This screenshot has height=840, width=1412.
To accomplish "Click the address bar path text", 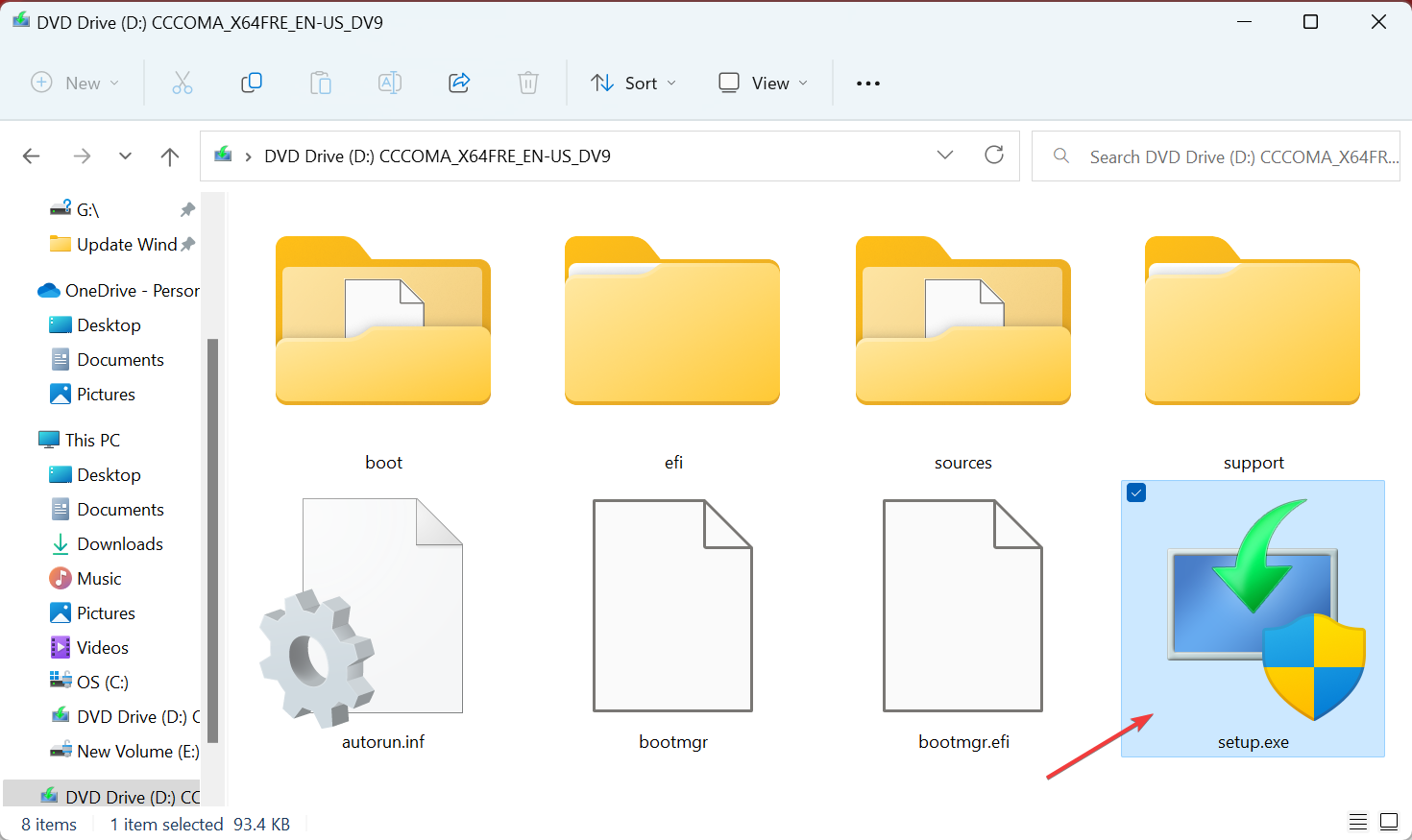I will pyautogui.click(x=437, y=156).
